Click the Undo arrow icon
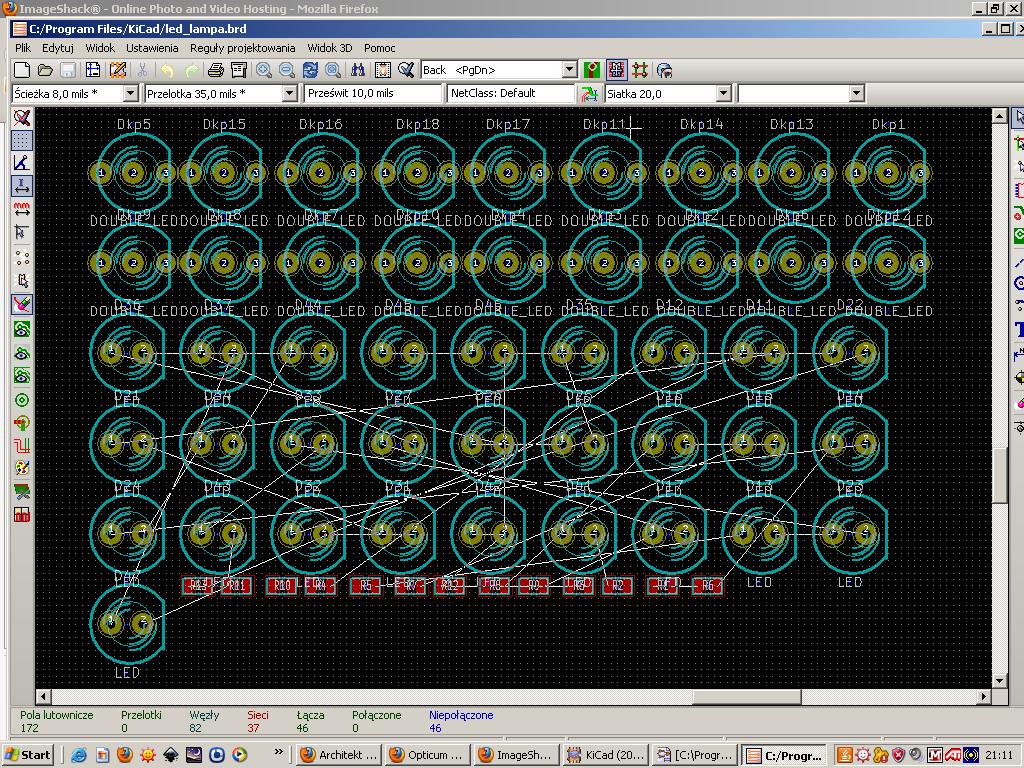The image size is (1024, 768). pyautogui.click(x=167, y=70)
